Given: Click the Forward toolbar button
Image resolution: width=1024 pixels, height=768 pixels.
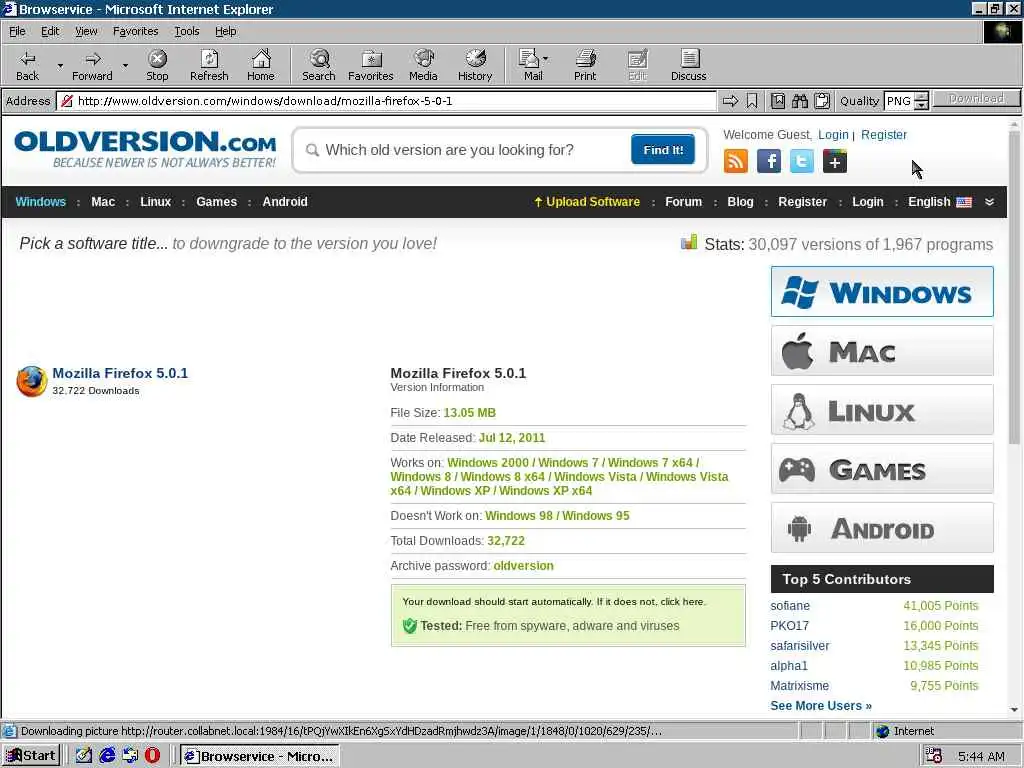Looking at the screenshot, I should 92,65.
